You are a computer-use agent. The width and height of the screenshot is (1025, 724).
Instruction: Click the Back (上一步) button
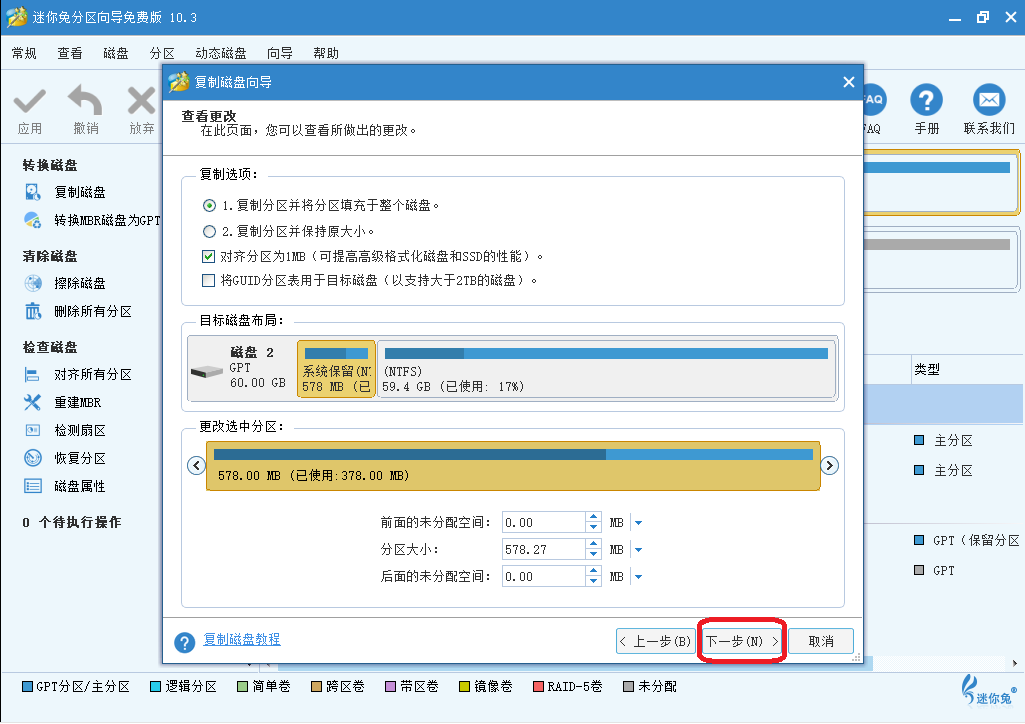point(655,642)
